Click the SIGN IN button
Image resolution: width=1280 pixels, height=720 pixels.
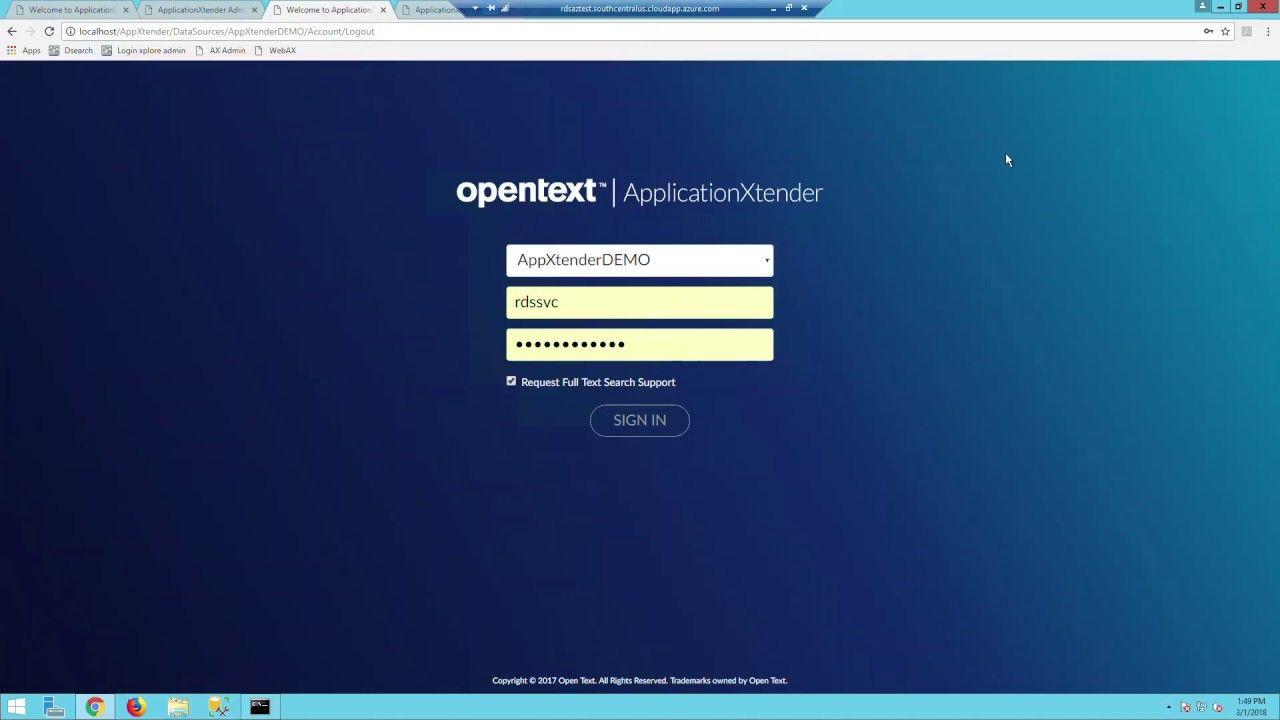(x=639, y=420)
